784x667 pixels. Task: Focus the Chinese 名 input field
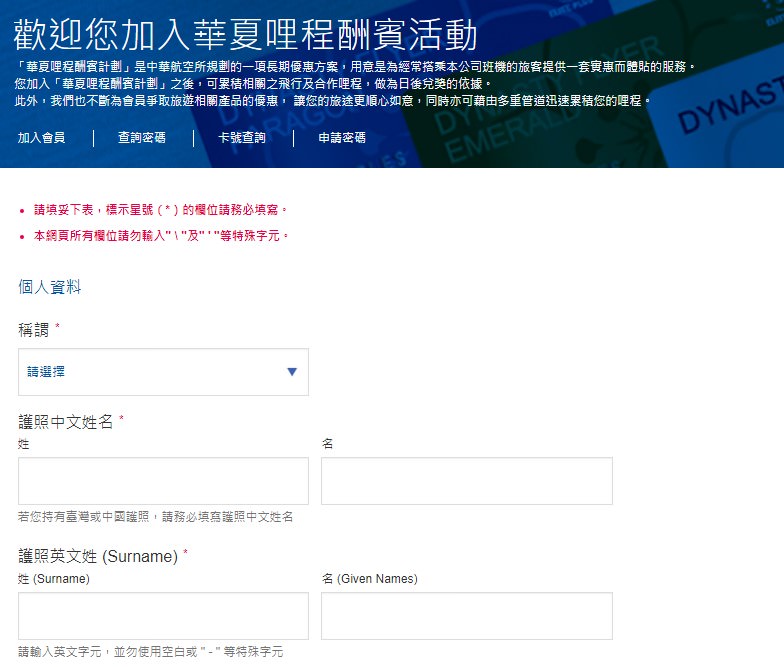click(x=466, y=481)
